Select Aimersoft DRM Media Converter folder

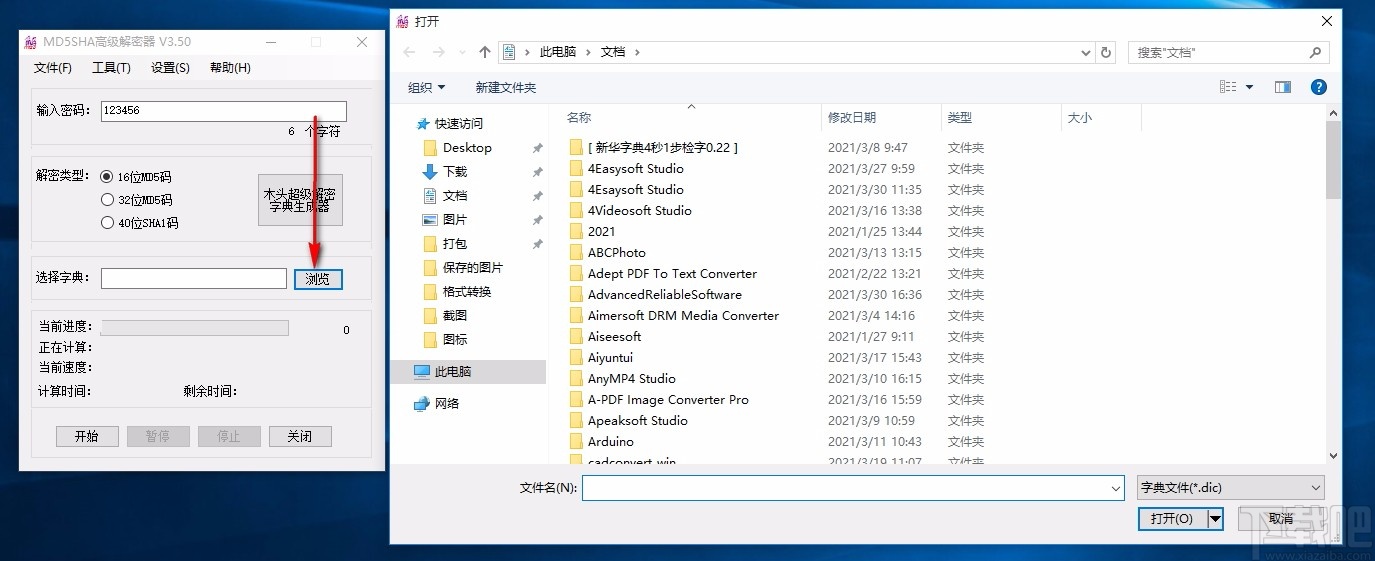tap(683, 316)
